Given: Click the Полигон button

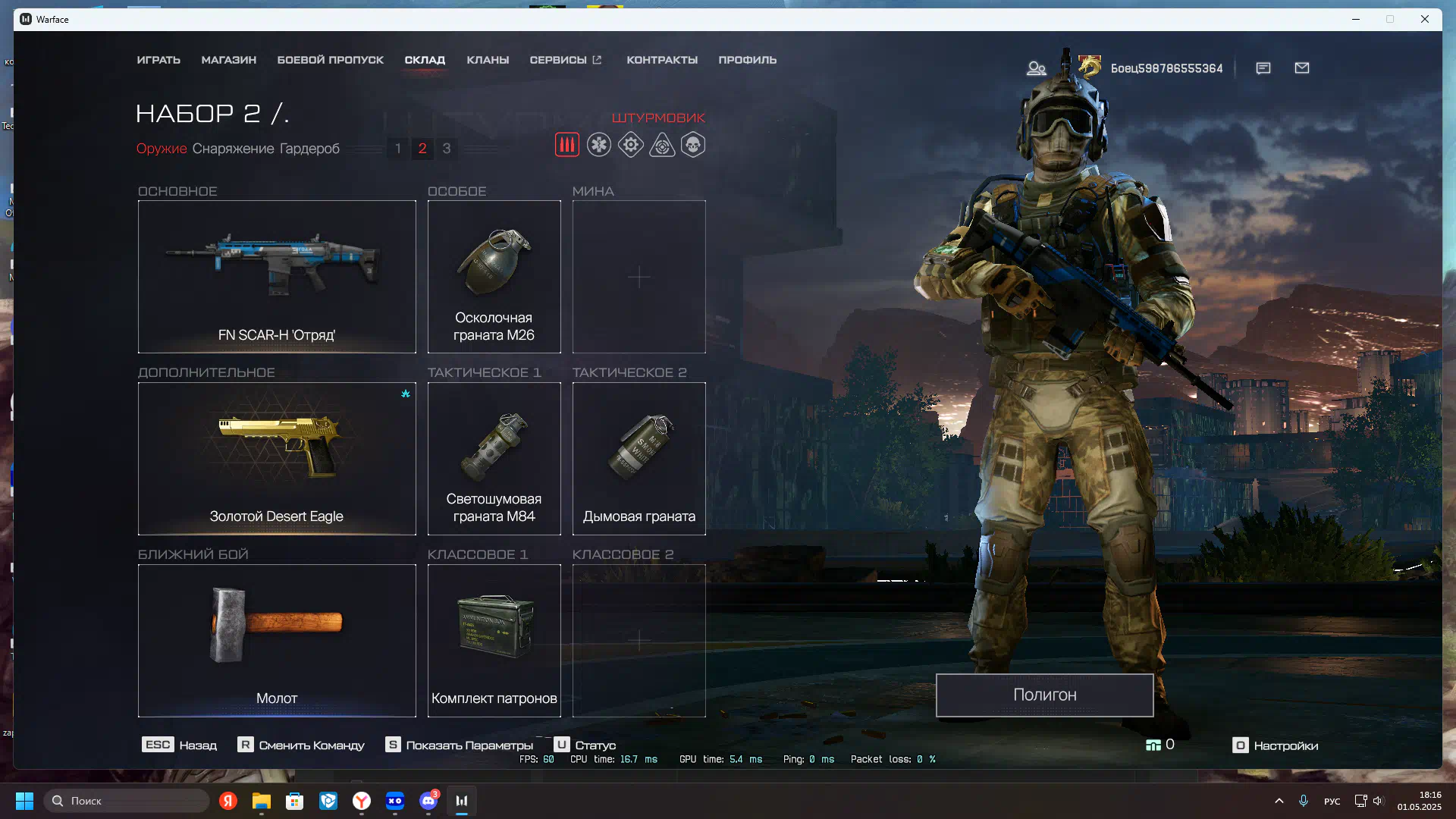Looking at the screenshot, I should point(1045,695).
